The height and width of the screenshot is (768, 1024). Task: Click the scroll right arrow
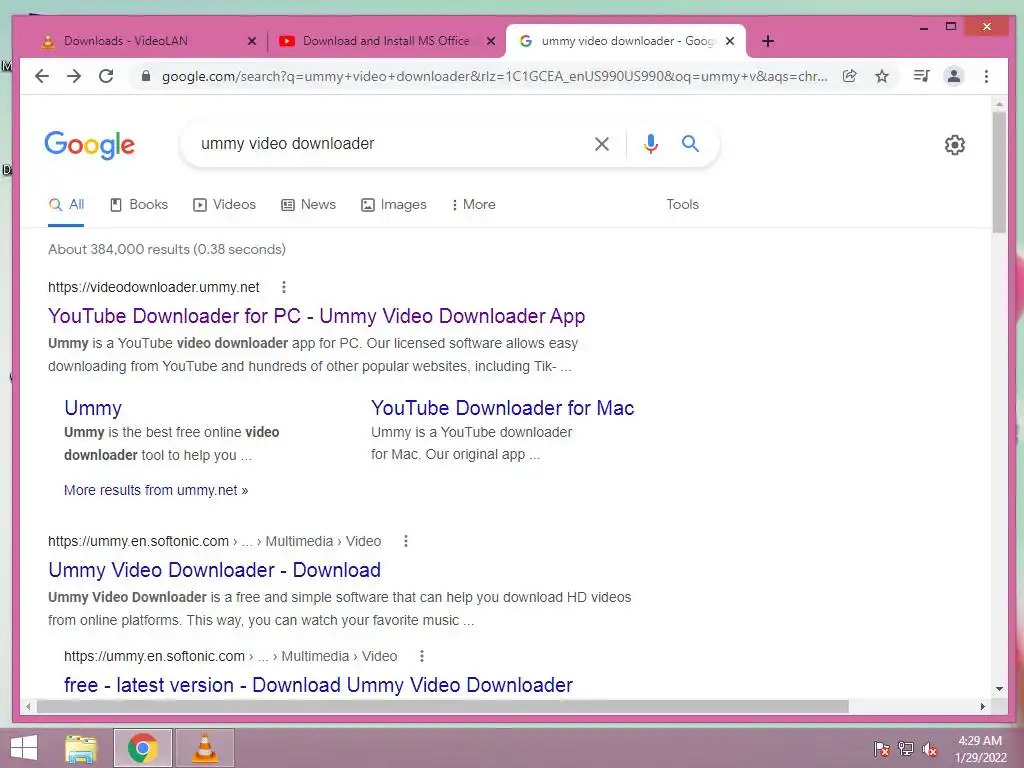click(983, 707)
